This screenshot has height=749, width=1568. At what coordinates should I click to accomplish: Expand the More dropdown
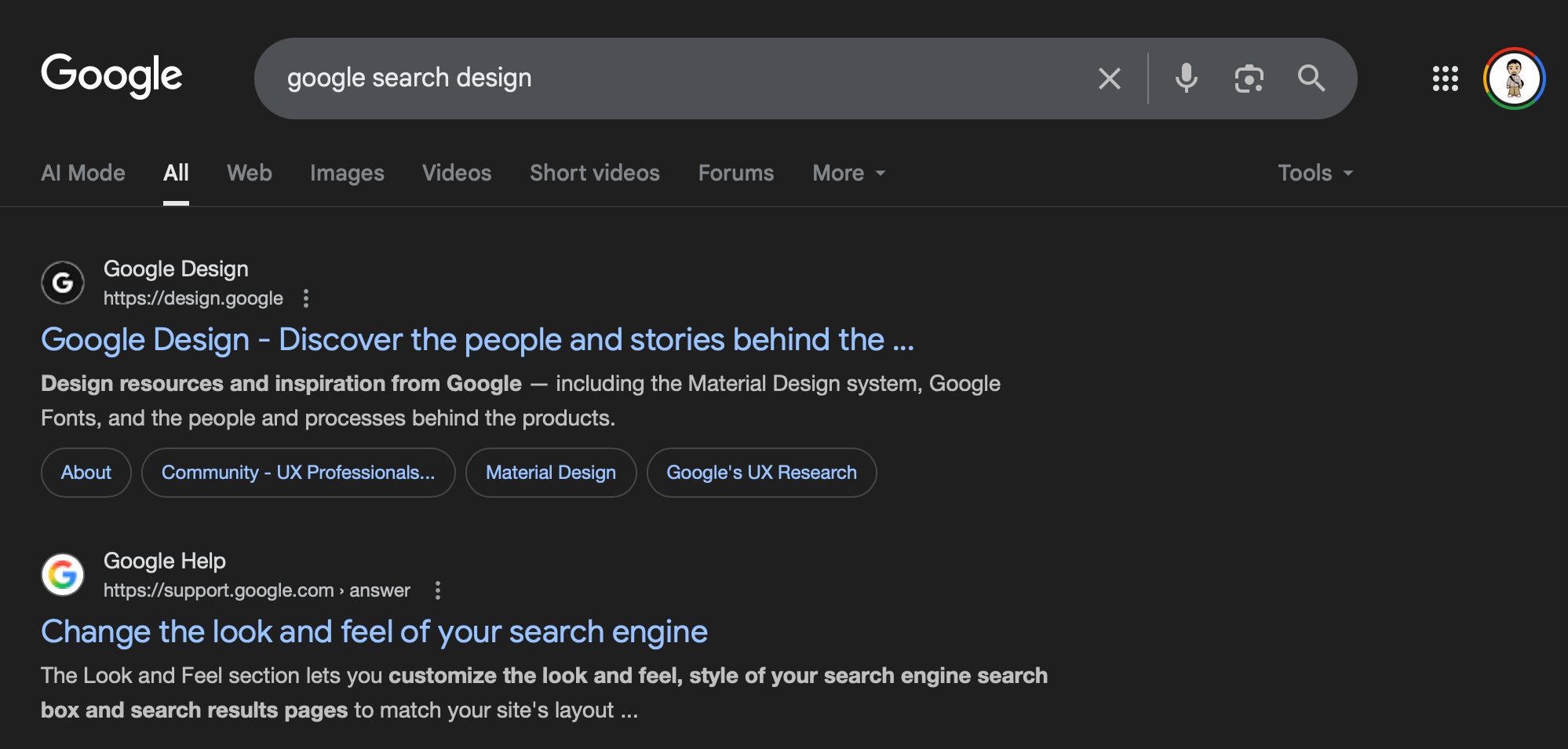[x=849, y=173]
